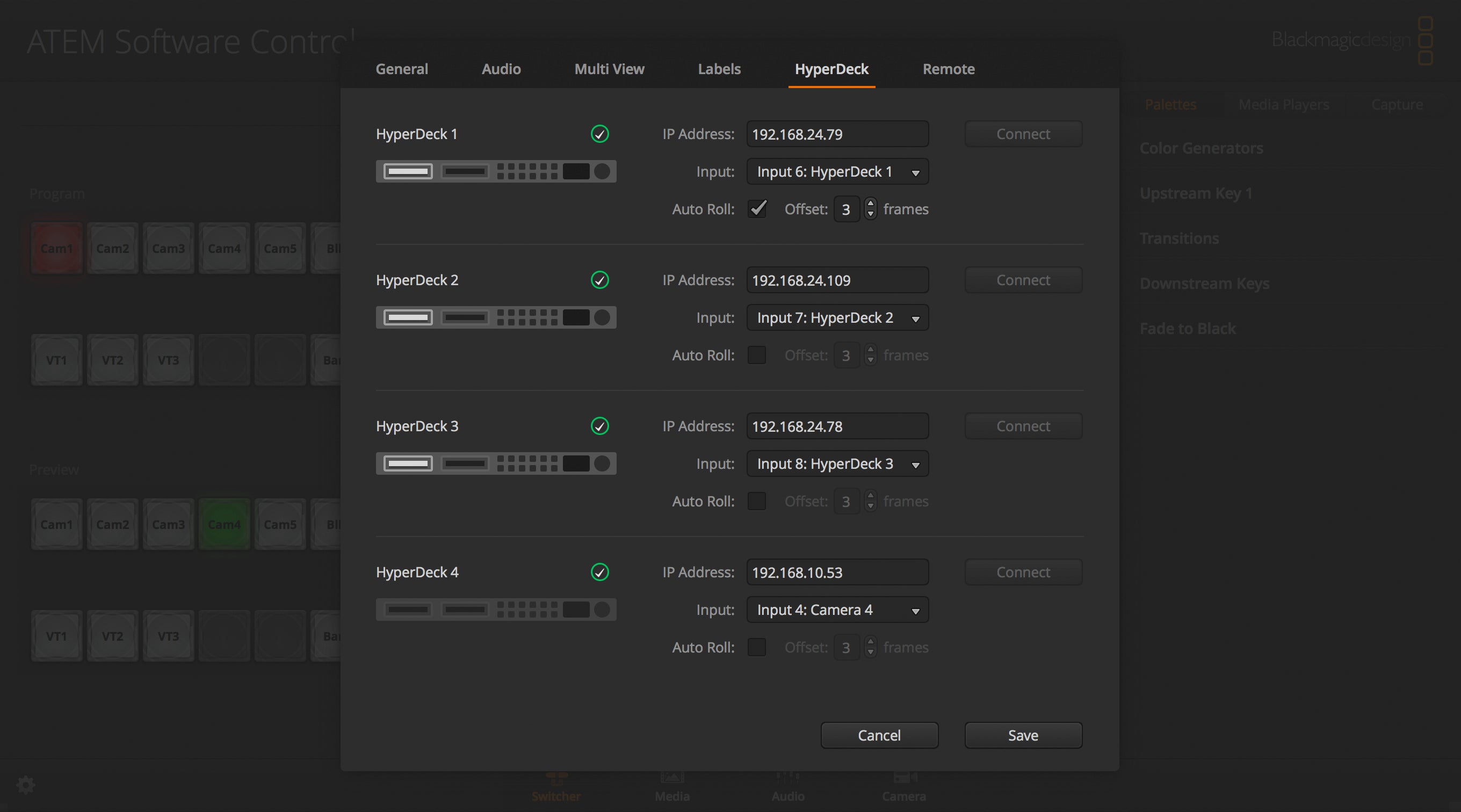Viewport: 1461px width, 812px height.
Task: Click Connect for HyperDeck 3
Action: click(x=1023, y=426)
